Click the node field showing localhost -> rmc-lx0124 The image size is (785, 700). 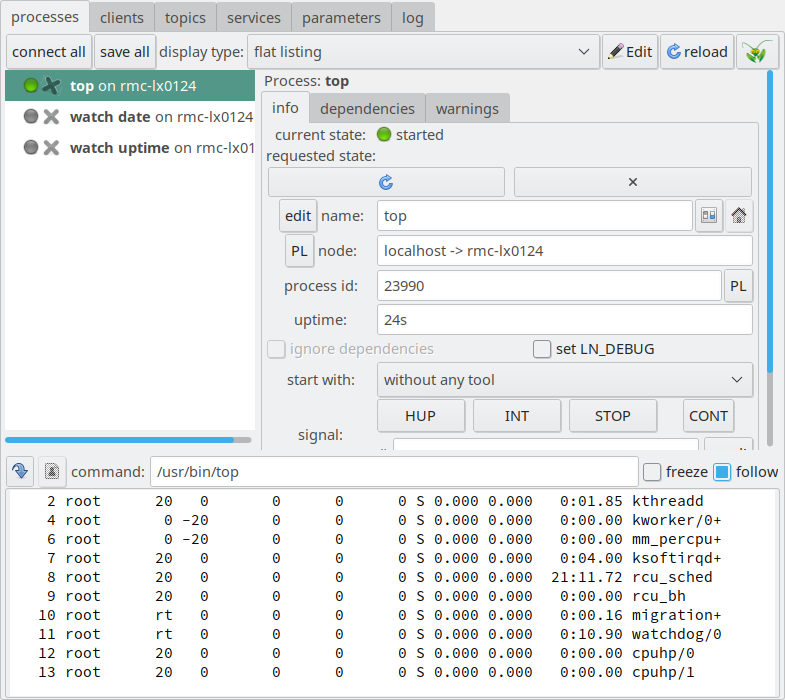(x=565, y=251)
